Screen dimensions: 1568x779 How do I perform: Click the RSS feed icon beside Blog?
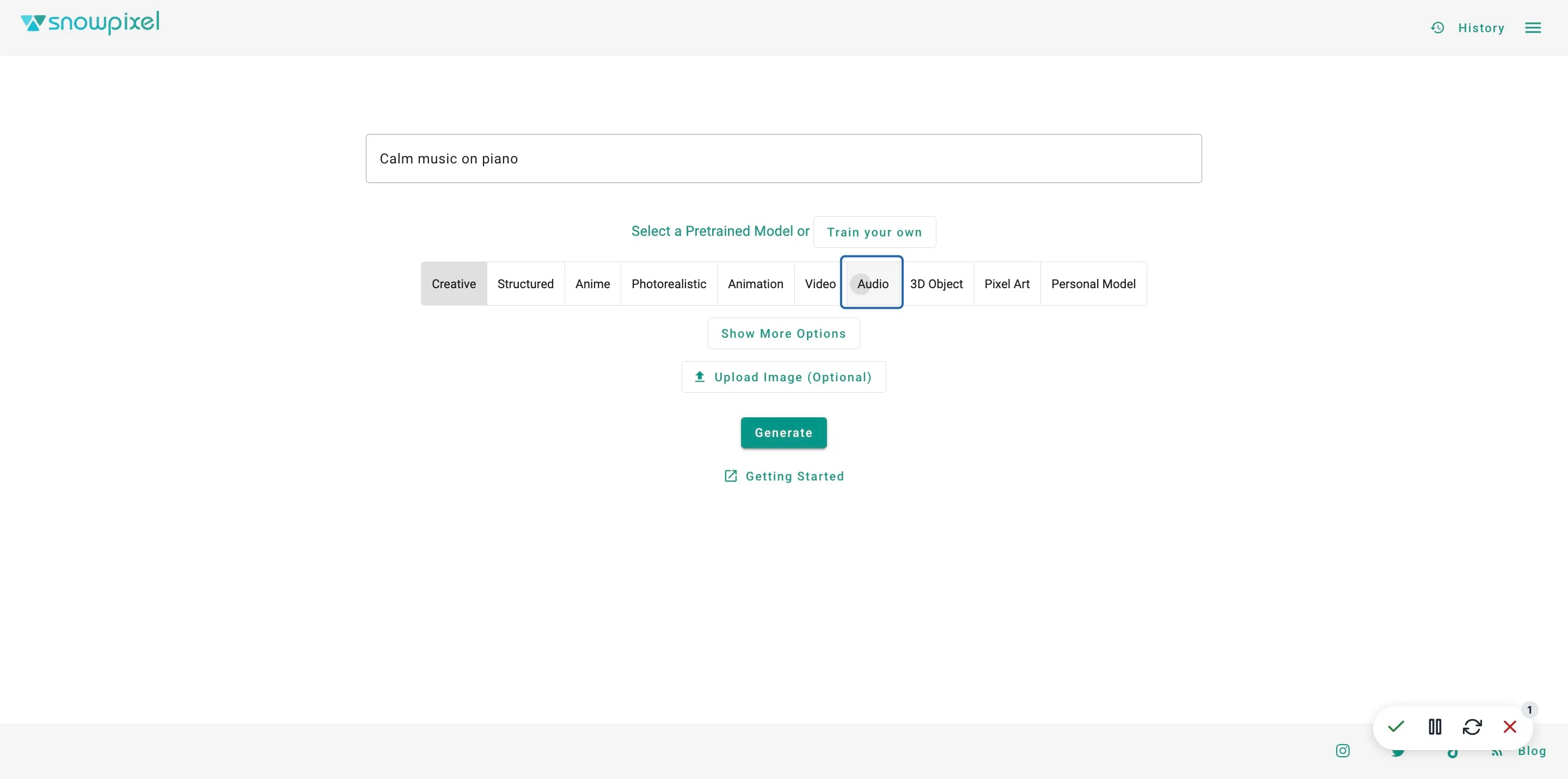tap(1497, 753)
